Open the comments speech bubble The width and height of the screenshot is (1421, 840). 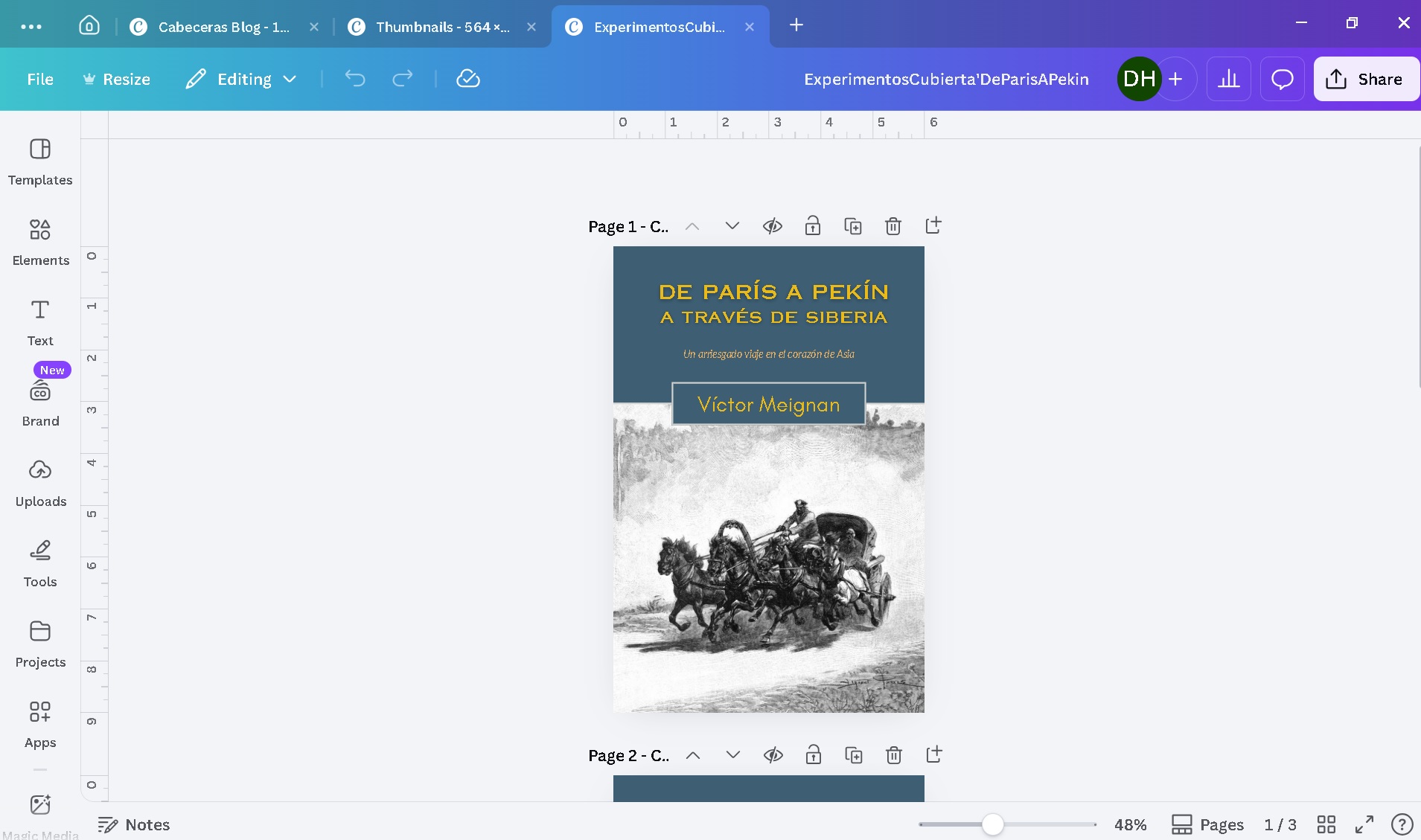click(x=1282, y=79)
